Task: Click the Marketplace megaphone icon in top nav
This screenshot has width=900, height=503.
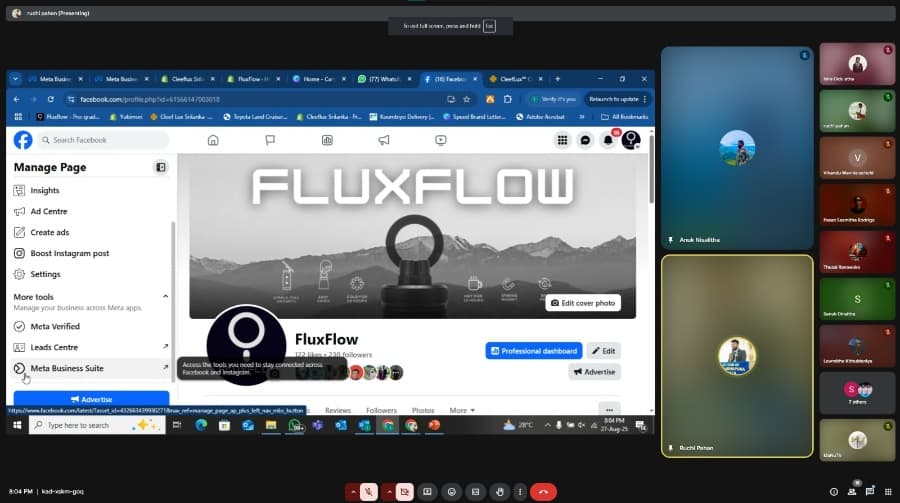Action: click(x=383, y=140)
